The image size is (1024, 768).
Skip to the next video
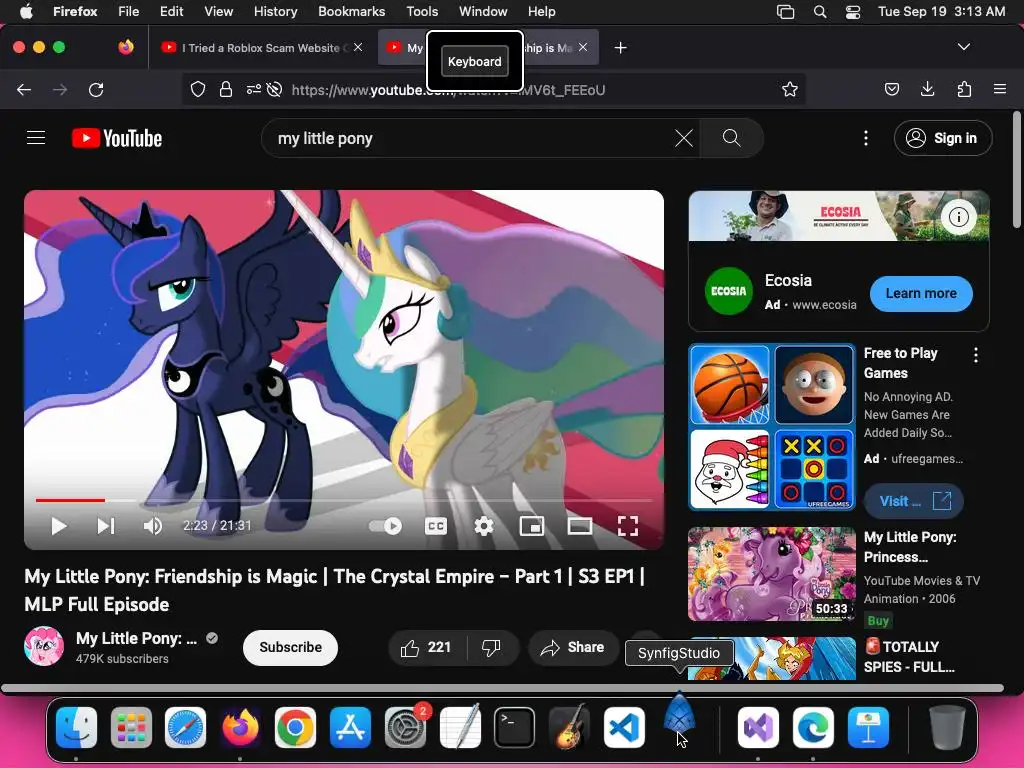pyautogui.click(x=106, y=526)
